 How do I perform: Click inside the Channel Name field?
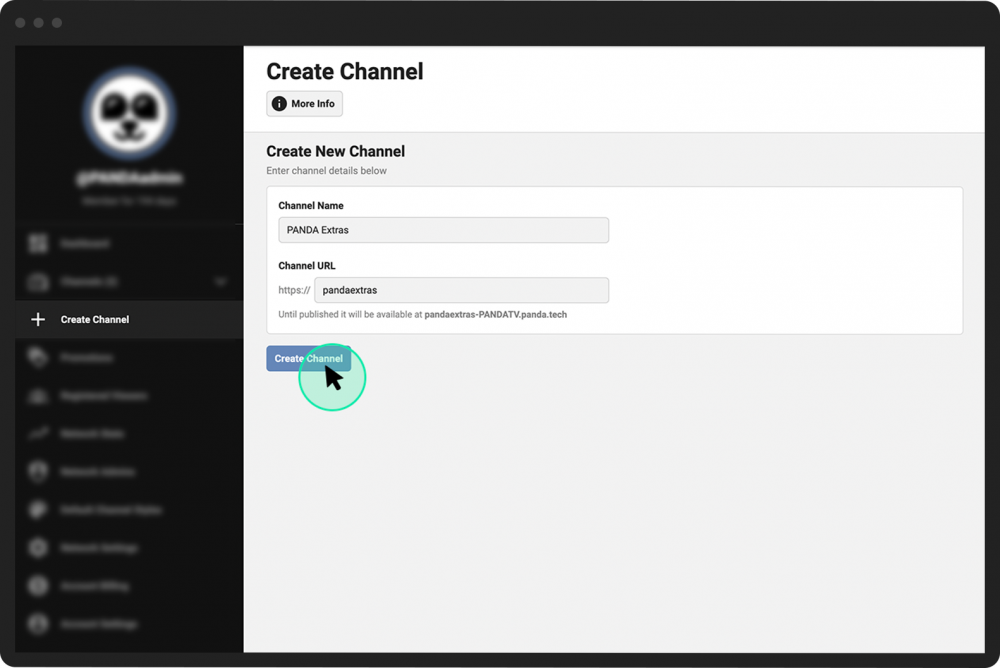(443, 230)
